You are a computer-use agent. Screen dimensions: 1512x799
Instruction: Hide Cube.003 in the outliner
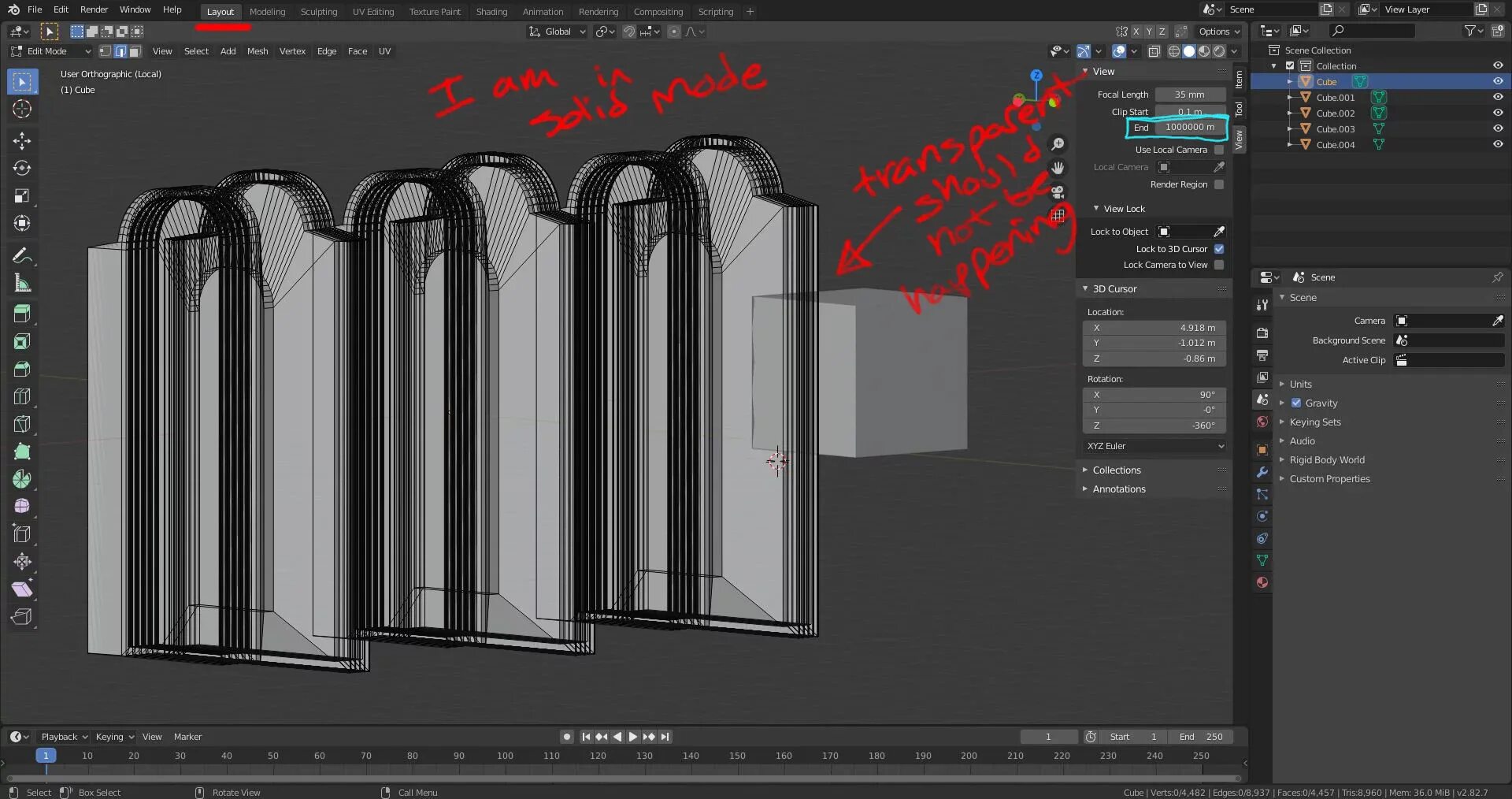point(1498,128)
